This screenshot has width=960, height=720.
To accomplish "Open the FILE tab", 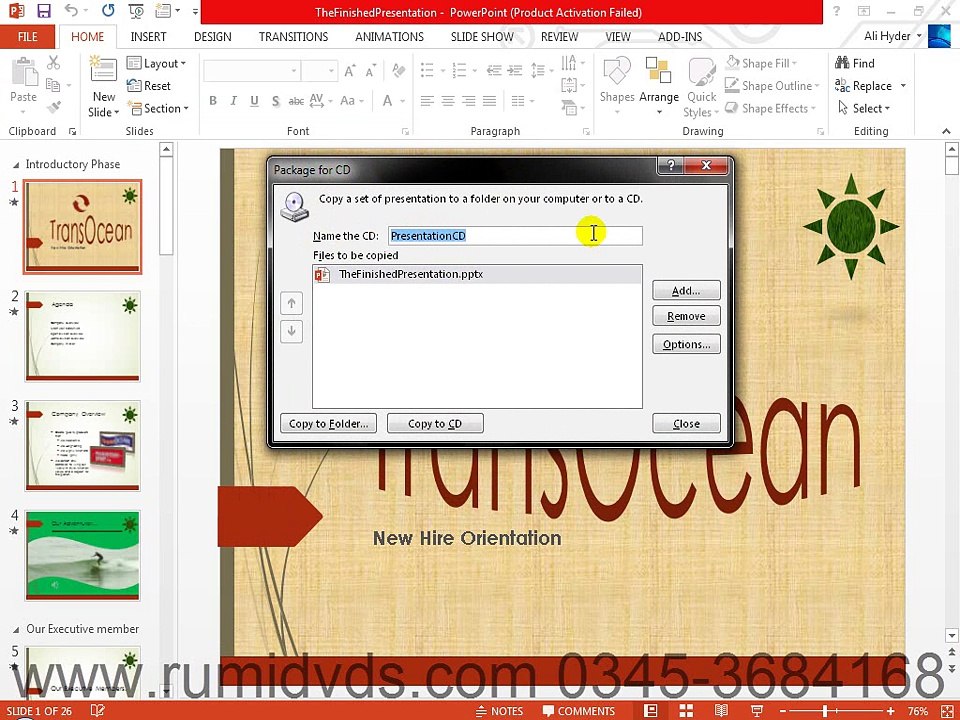I will (28, 37).
